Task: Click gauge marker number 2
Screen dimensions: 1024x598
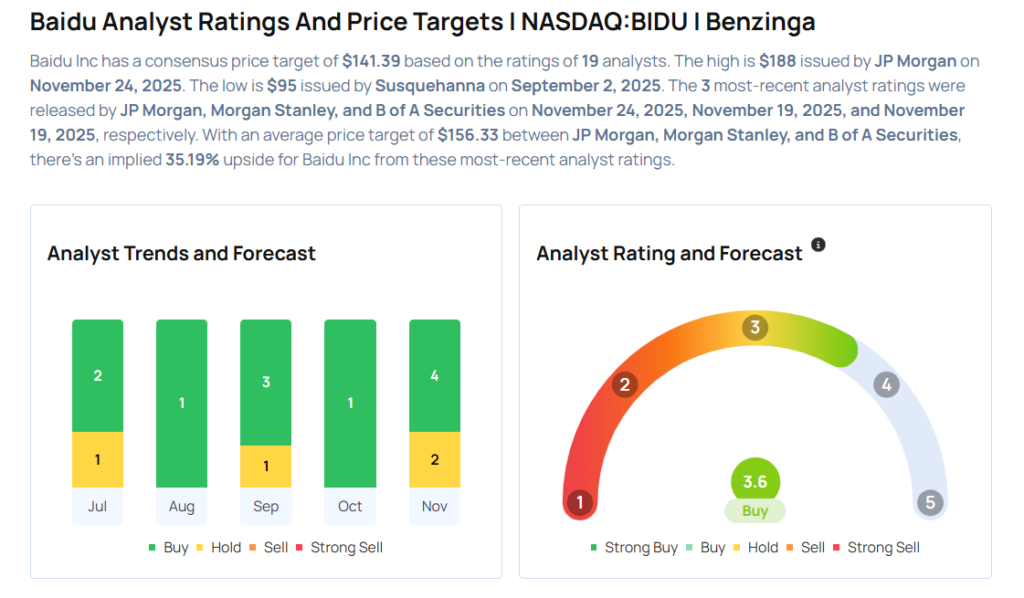Action: pos(625,385)
